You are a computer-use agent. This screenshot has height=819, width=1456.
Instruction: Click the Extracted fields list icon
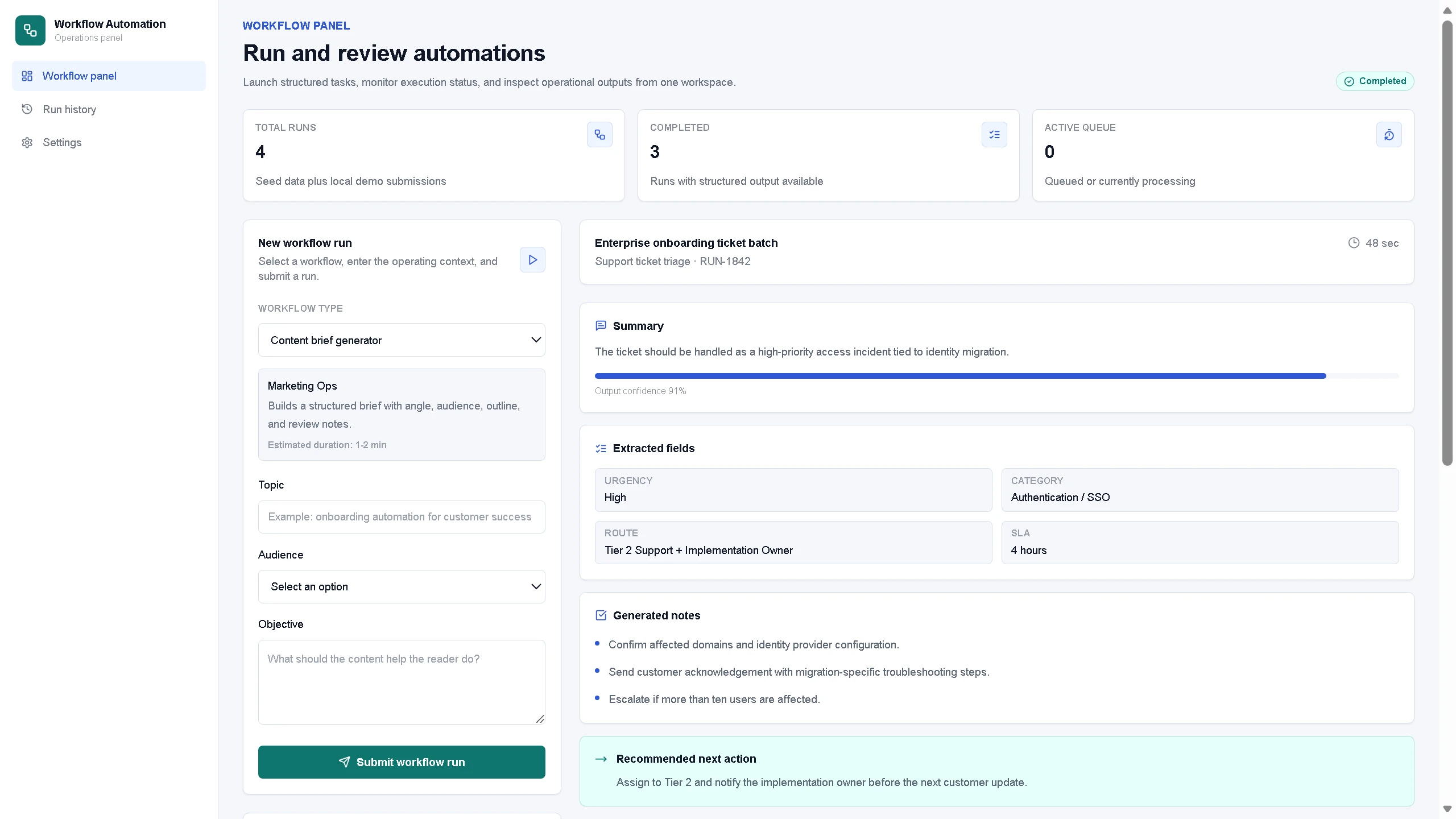click(601, 449)
